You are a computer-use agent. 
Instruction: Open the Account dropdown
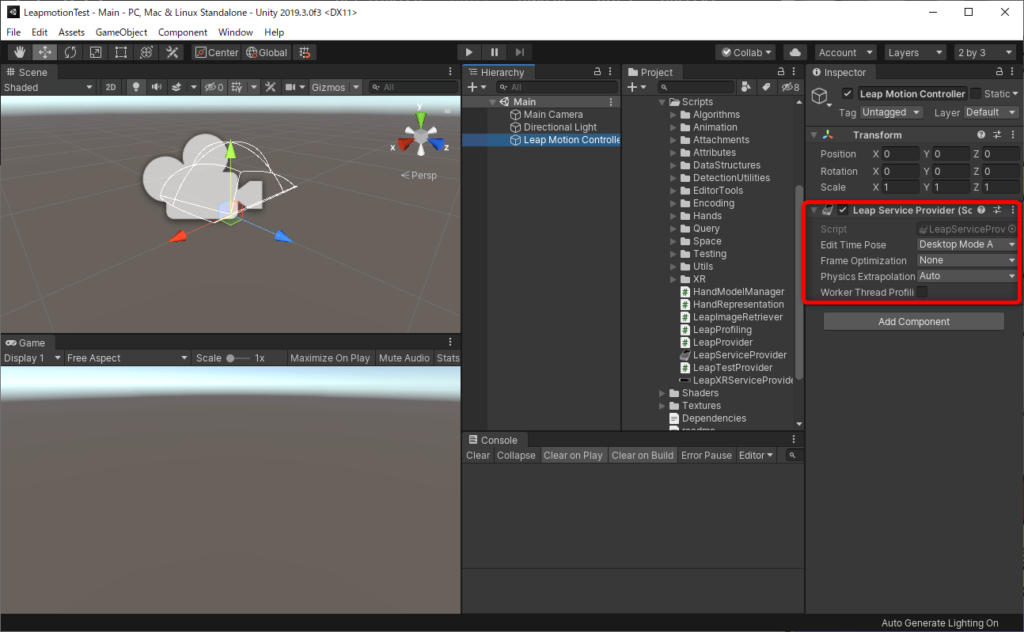[845, 52]
